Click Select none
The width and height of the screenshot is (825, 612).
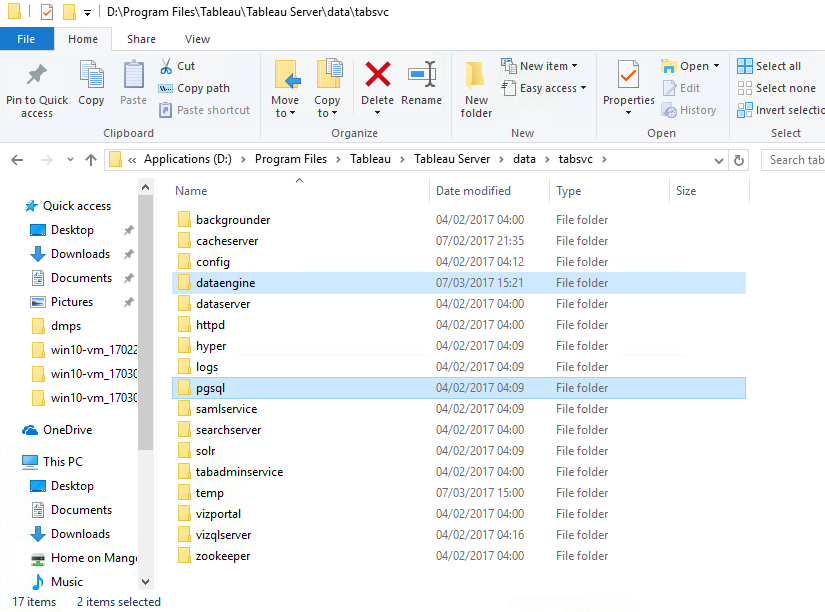[777, 88]
